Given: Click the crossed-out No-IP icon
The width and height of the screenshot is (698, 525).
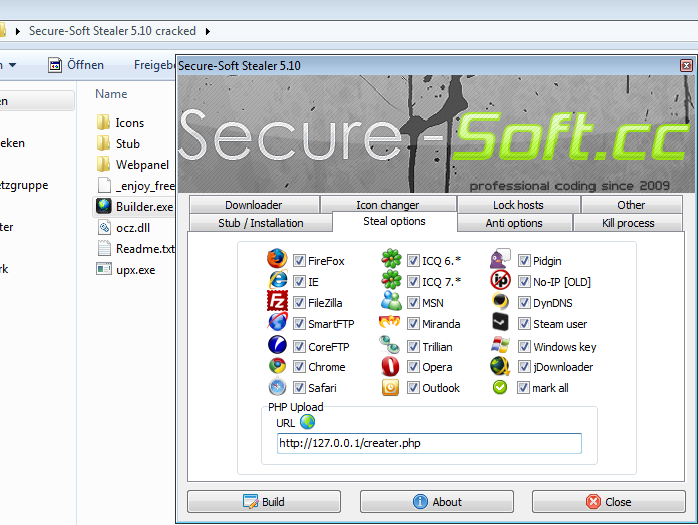Looking at the screenshot, I should click(x=500, y=280).
